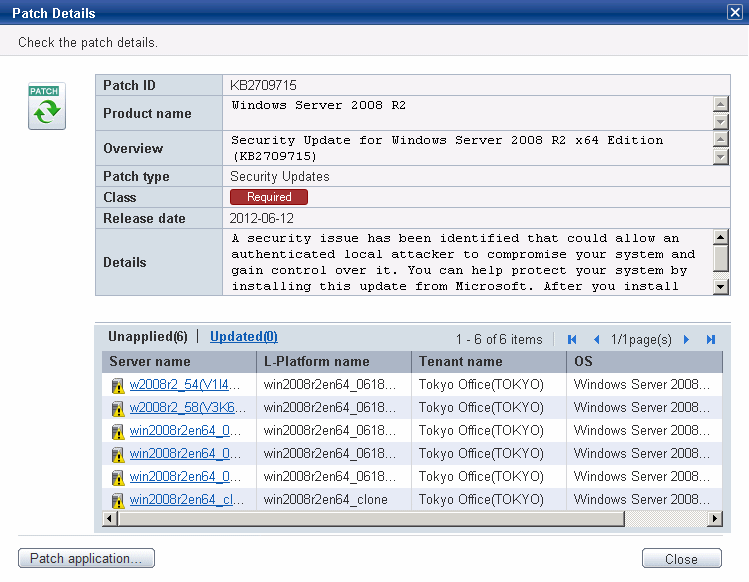Sort by OS column header
Image resolution: width=749 pixels, height=582 pixels.
(x=644, y=362)
